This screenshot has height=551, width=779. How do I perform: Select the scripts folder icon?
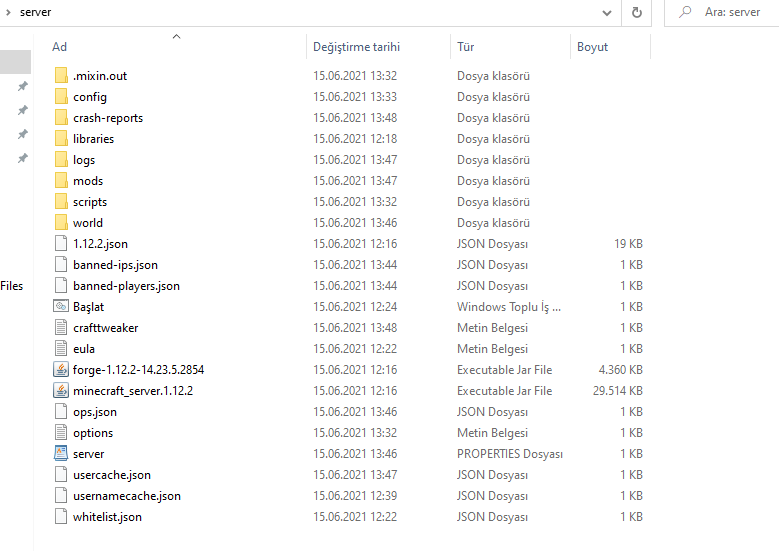point(61,202)
